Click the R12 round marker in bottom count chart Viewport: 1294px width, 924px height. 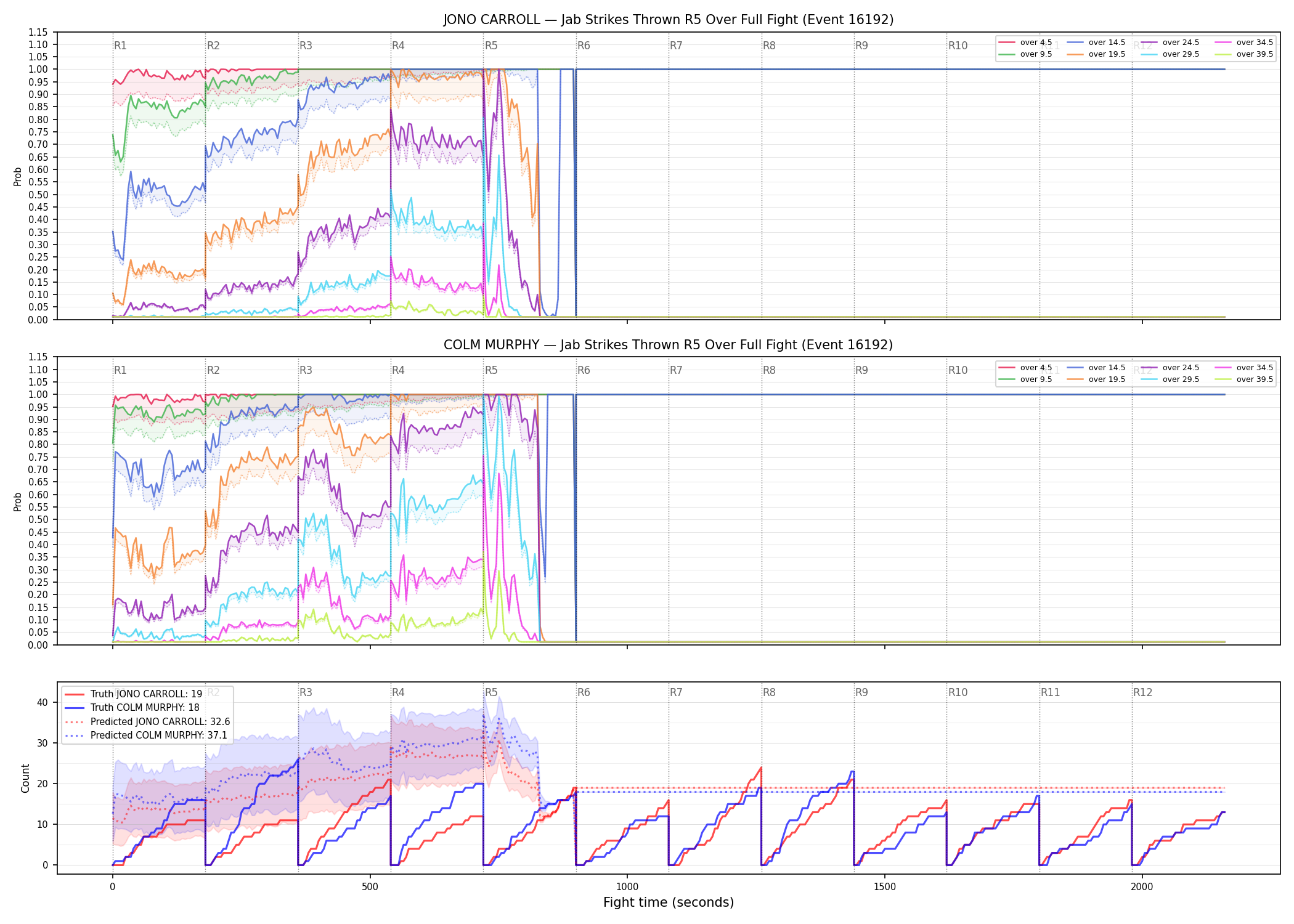[x=1142, y=692]
